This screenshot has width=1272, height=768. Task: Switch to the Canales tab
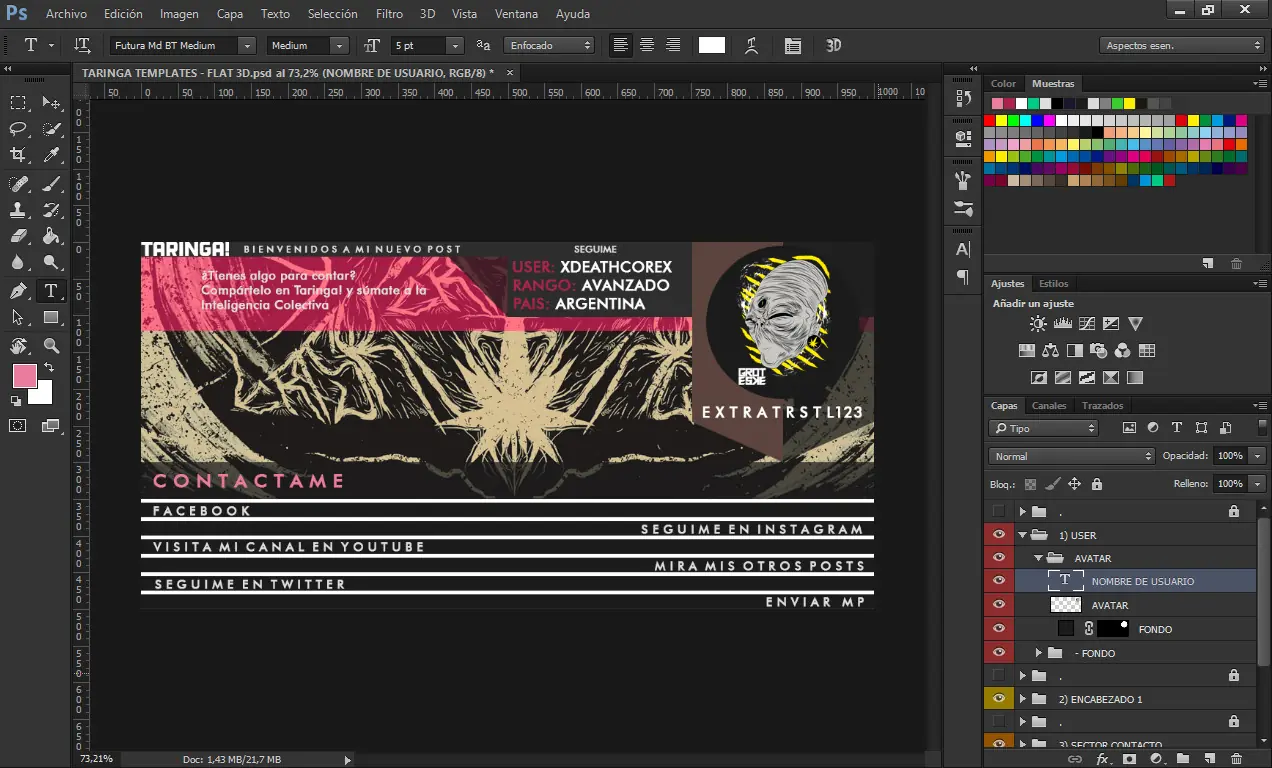(x=1049, y=406)
